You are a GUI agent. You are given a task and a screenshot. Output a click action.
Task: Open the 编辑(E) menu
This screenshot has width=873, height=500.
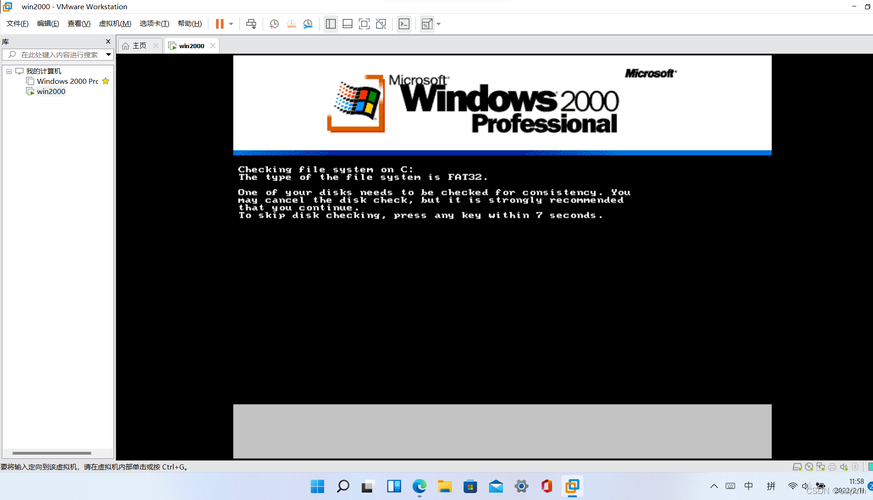point(48,24)
